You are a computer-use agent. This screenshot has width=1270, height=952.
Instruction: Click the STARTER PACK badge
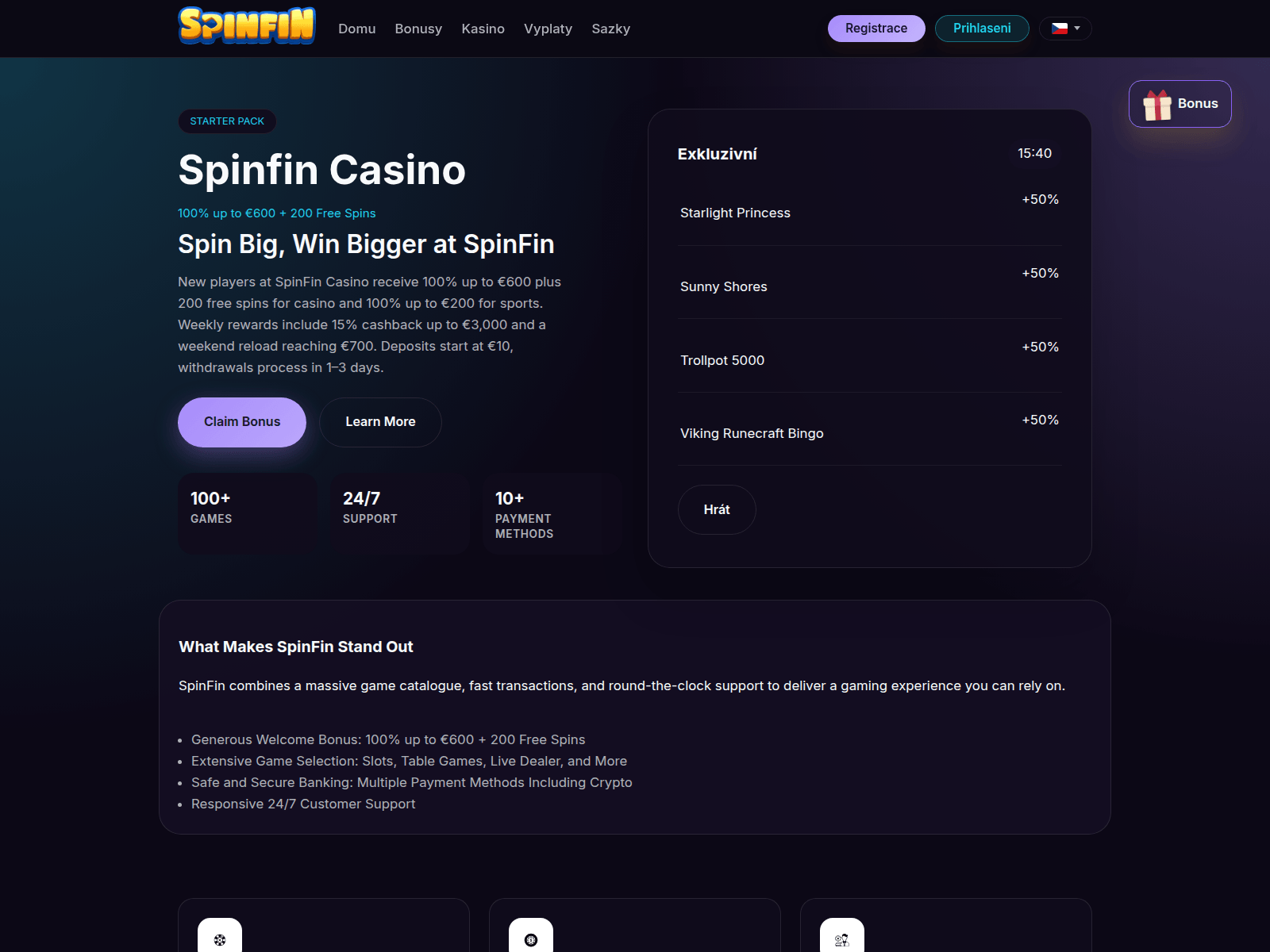(x=227, y=121)
